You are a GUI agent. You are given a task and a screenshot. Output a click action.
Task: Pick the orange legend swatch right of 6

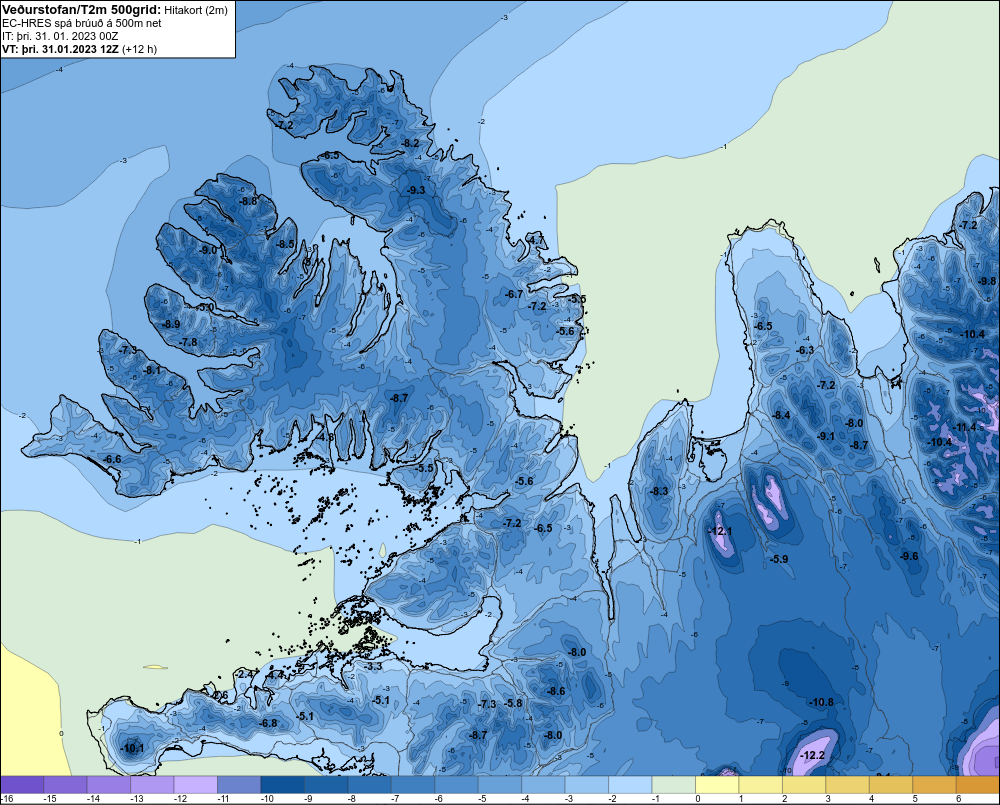(978, 785)
